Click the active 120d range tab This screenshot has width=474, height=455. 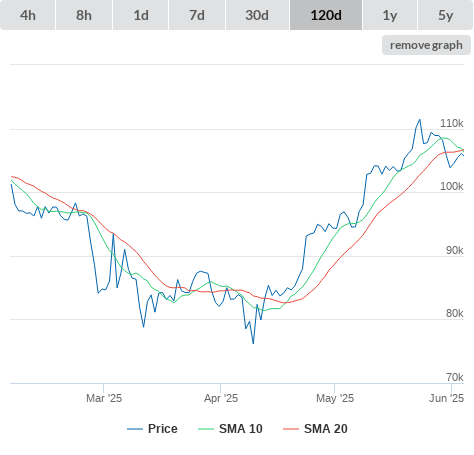tap(326, 15)
